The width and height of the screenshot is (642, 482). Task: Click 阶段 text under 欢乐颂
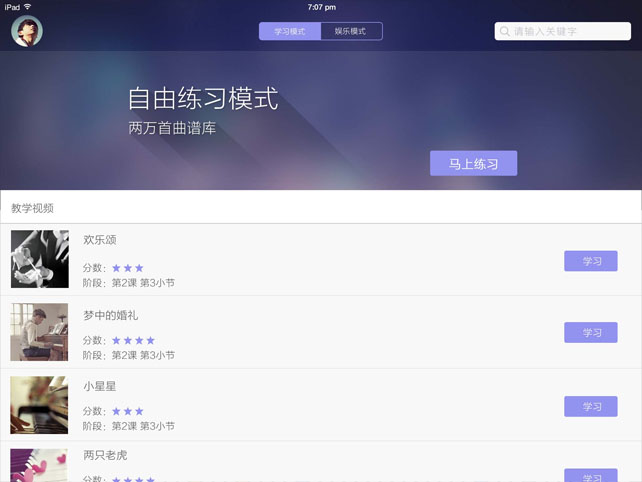tap(129, 283)
